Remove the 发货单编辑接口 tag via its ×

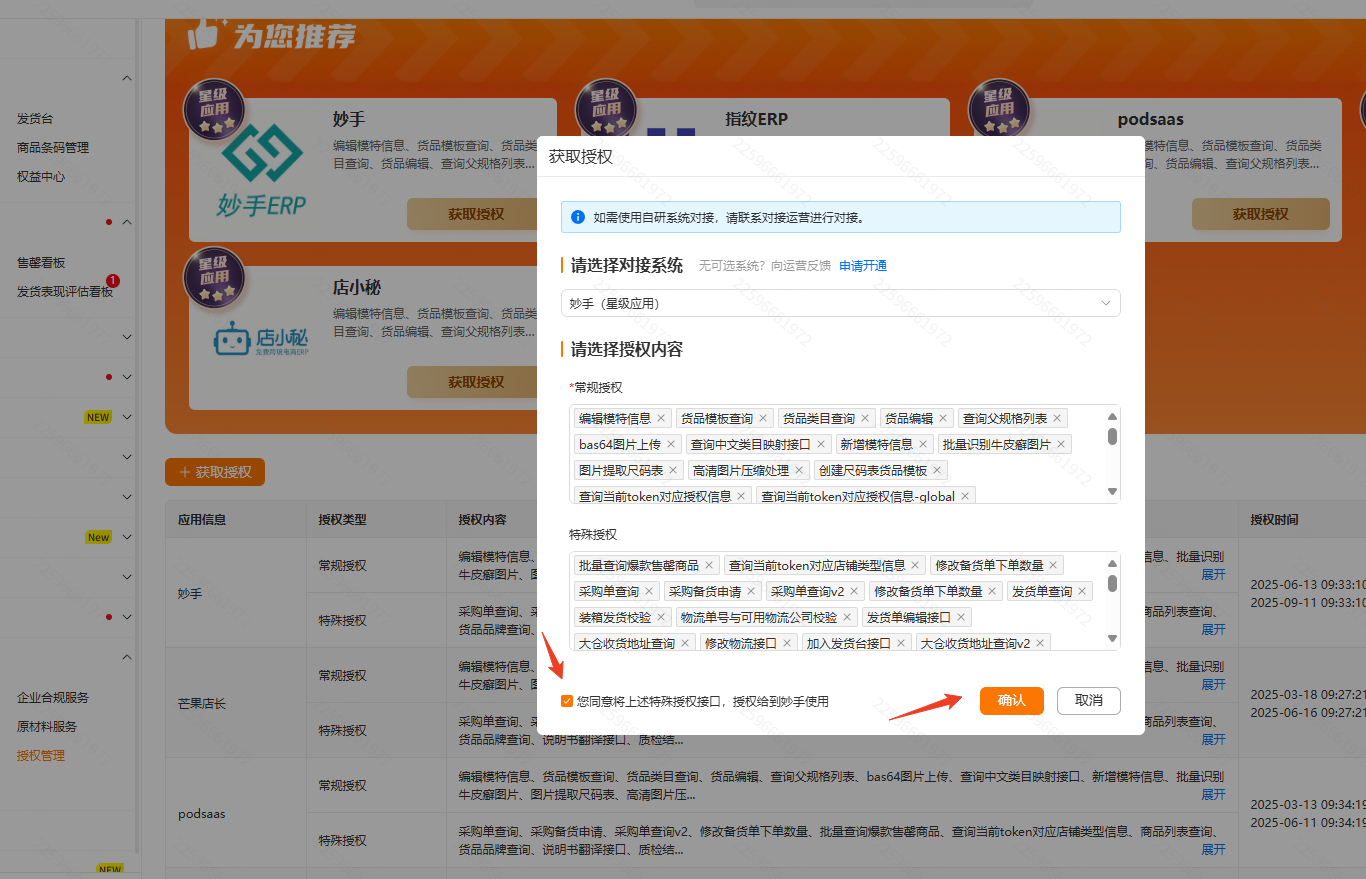pos(961,617)
